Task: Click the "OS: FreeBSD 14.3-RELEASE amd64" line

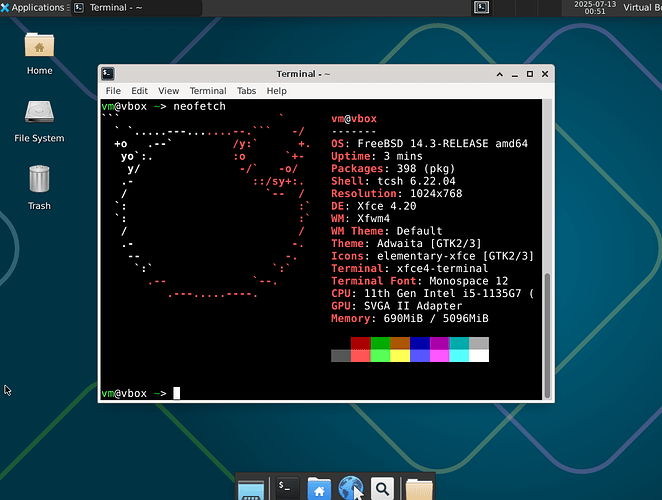Action: tap(429, 144)
